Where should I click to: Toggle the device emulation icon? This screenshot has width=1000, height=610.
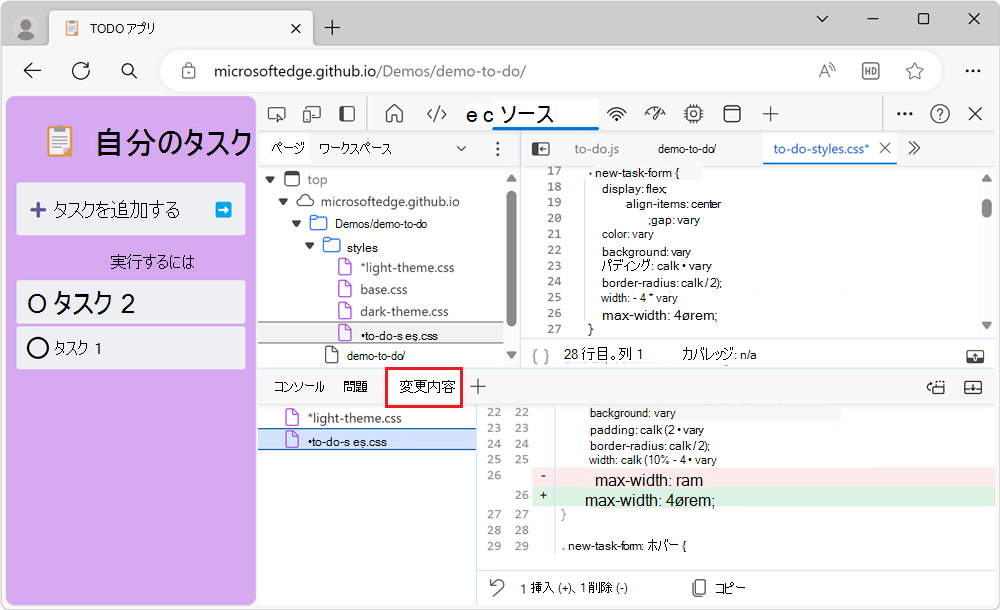(x=311, y=113)
